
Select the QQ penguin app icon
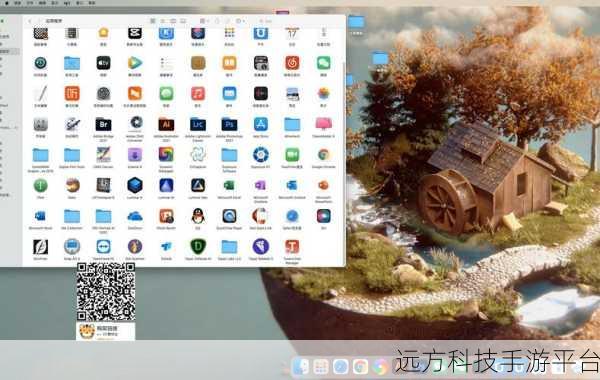(198, 216)
